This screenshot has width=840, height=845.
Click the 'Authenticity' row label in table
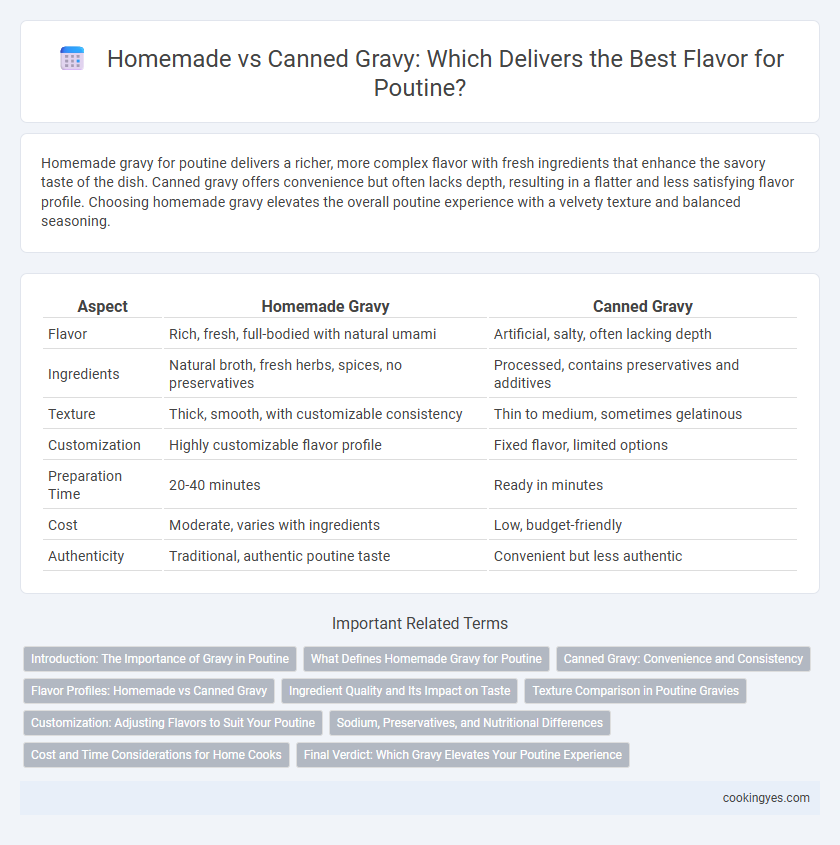tap(86, 556)
